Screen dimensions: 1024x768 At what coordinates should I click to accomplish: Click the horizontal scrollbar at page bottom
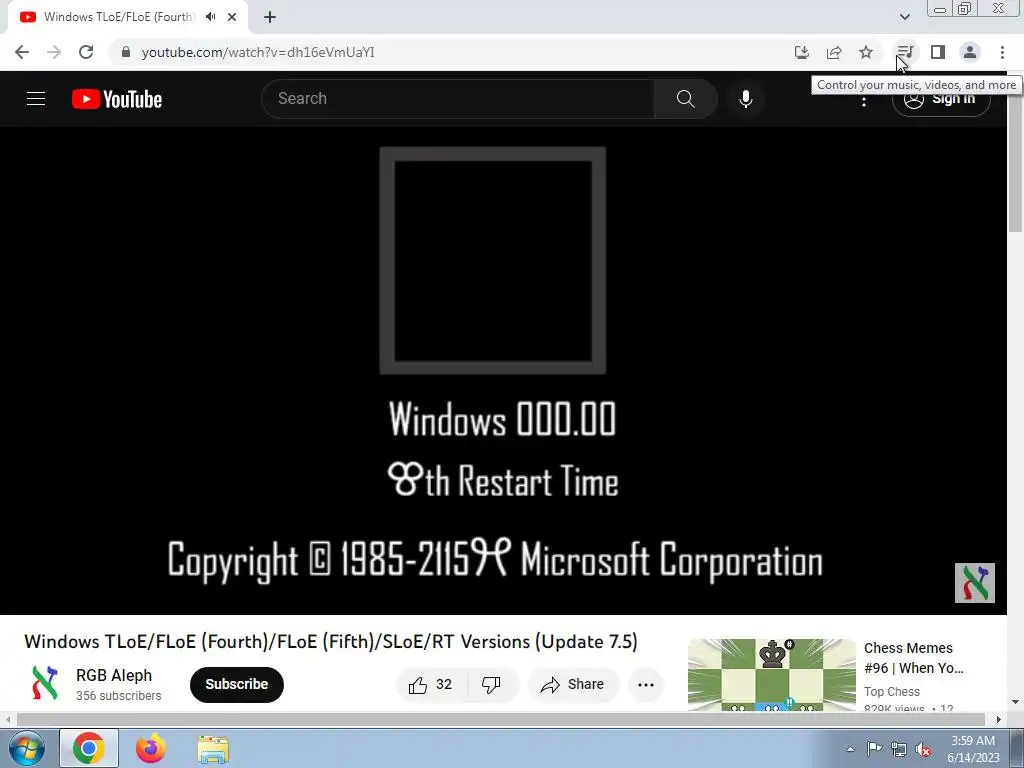coord(500,720)
